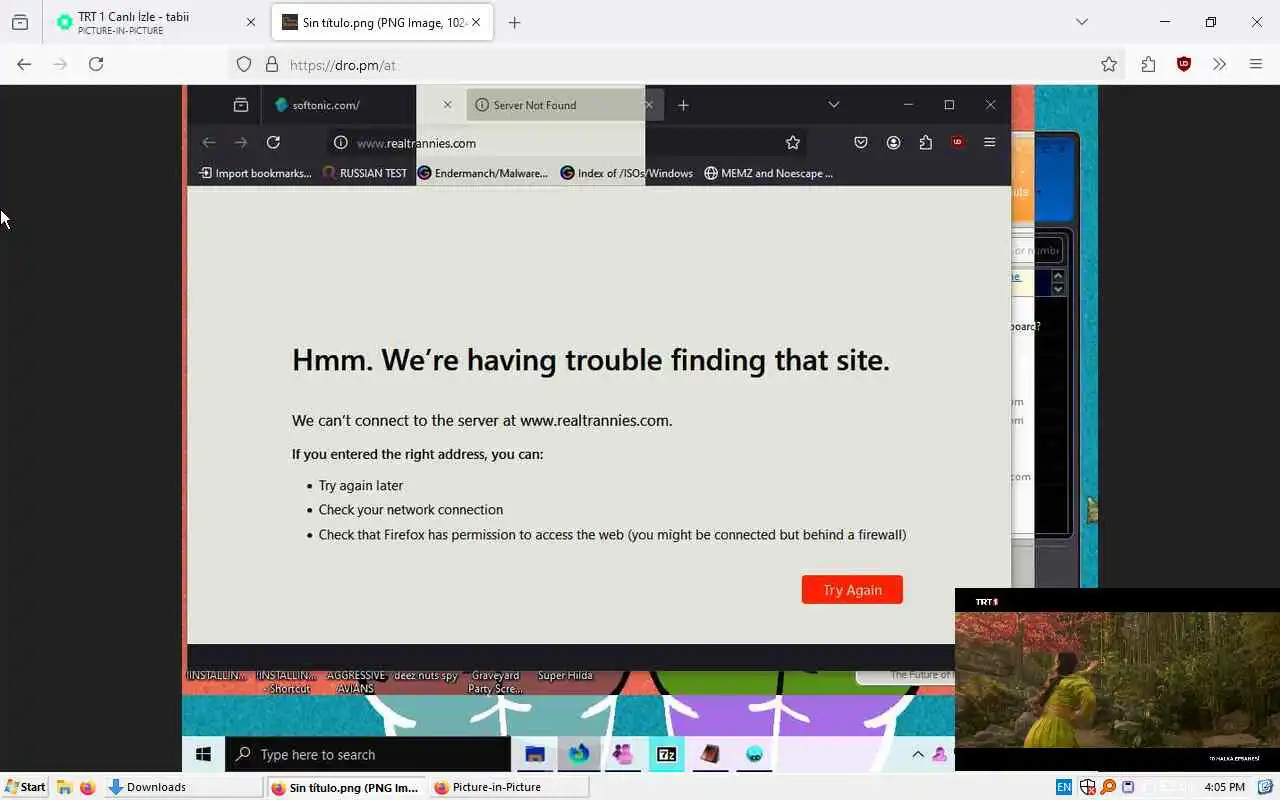Click quick launch folder icon beside Start
Image resolution: width=1280 pixels, height=800 pixels.
65,787
